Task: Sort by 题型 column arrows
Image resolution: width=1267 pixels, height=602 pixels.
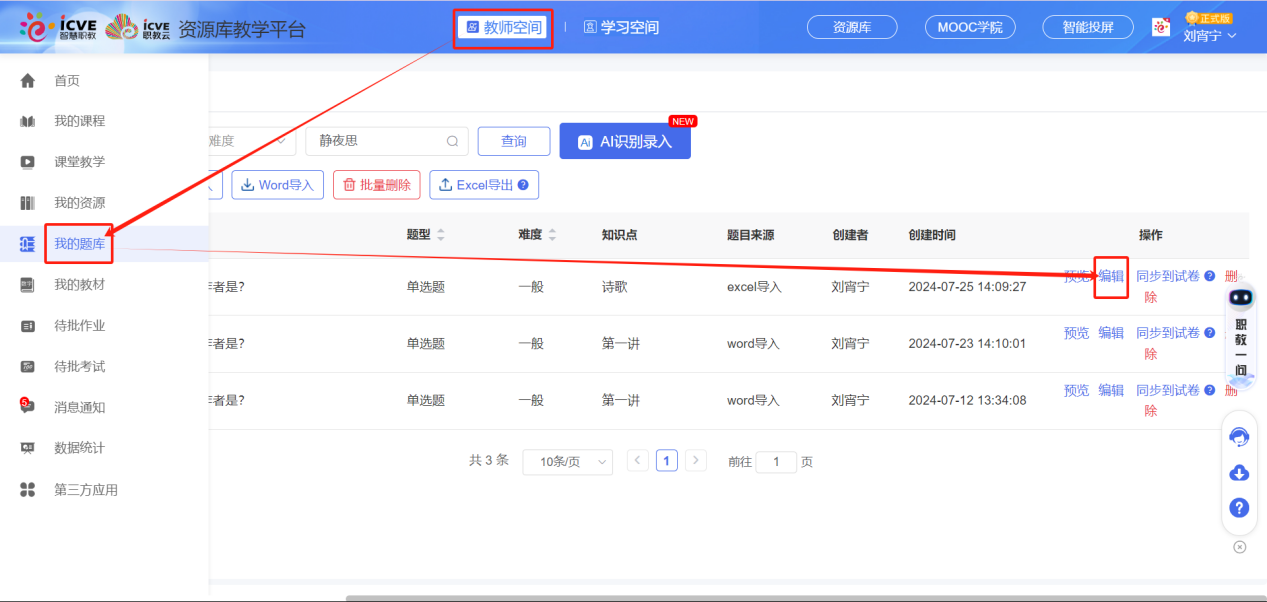Action: 441,235
